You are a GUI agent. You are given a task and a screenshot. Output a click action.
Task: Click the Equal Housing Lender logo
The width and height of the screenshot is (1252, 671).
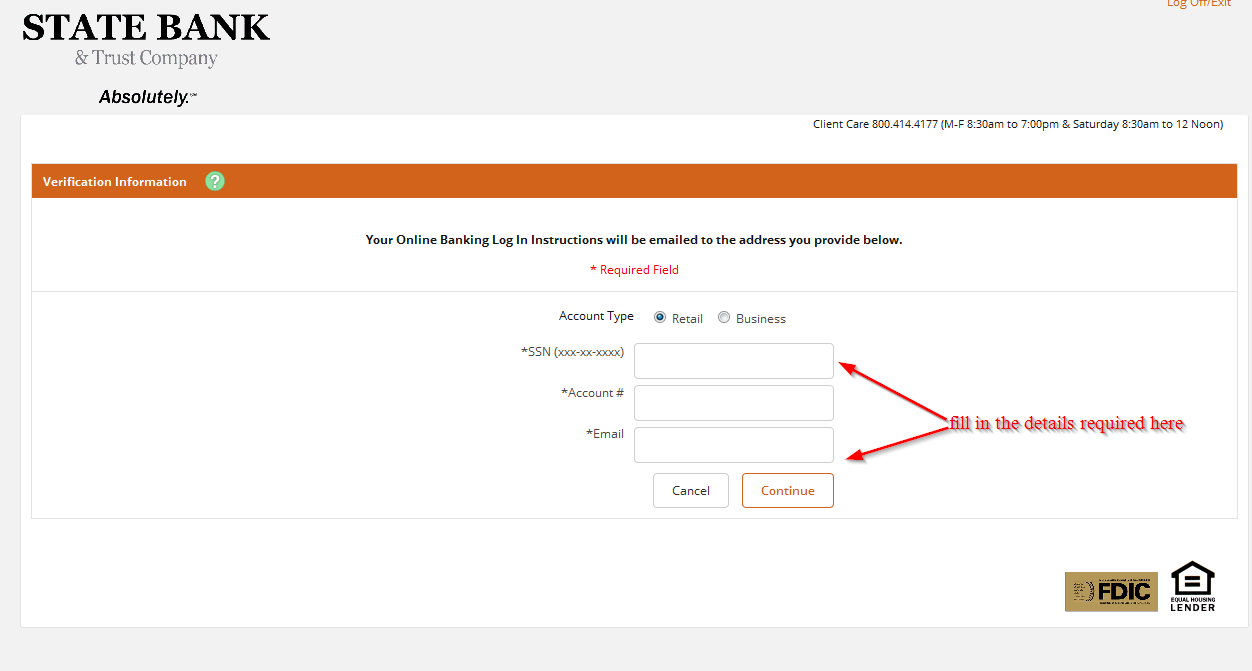(1193, 586)
